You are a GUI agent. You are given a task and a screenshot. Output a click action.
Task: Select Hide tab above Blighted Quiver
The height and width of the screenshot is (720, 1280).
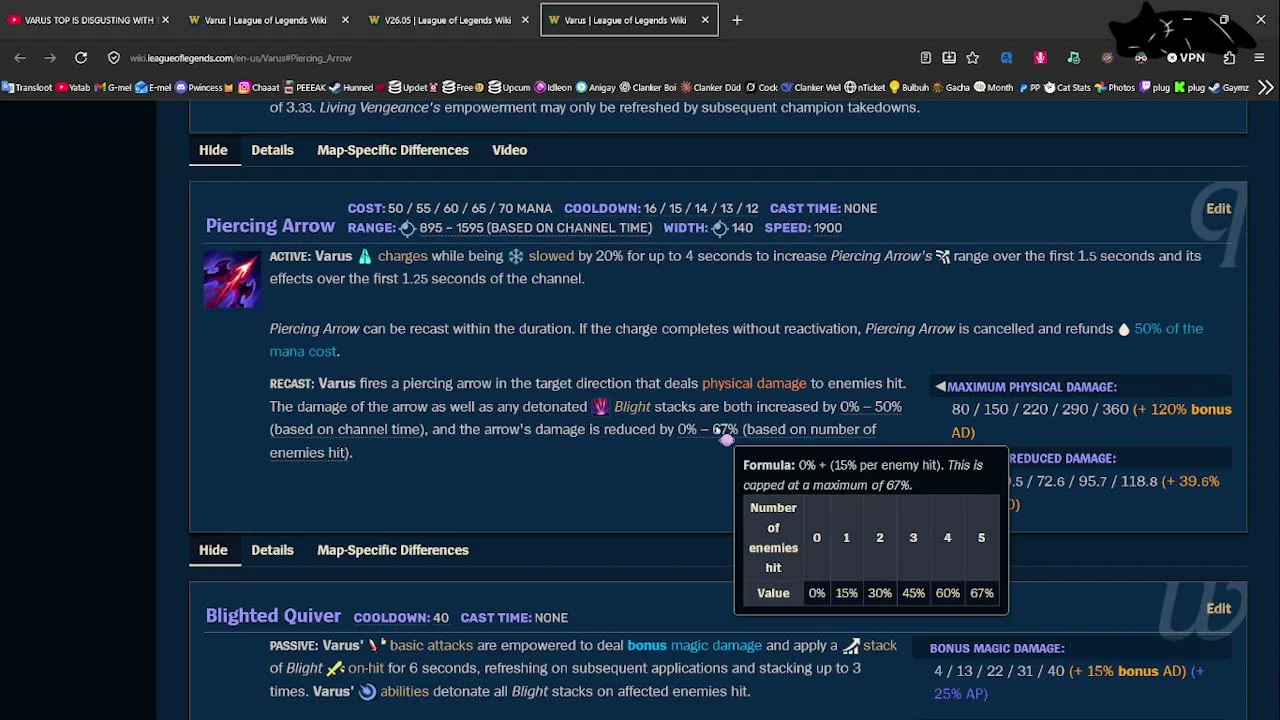point(213,550)
